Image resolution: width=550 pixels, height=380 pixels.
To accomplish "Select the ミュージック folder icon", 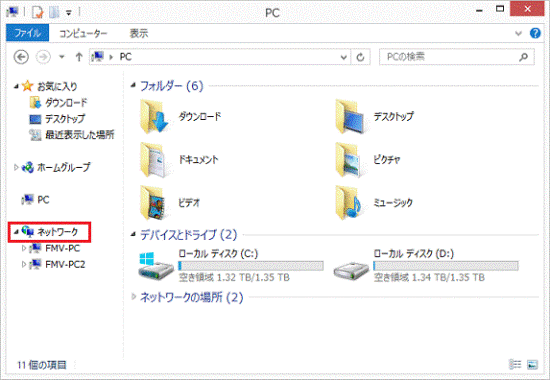I will tap(350, 202).
